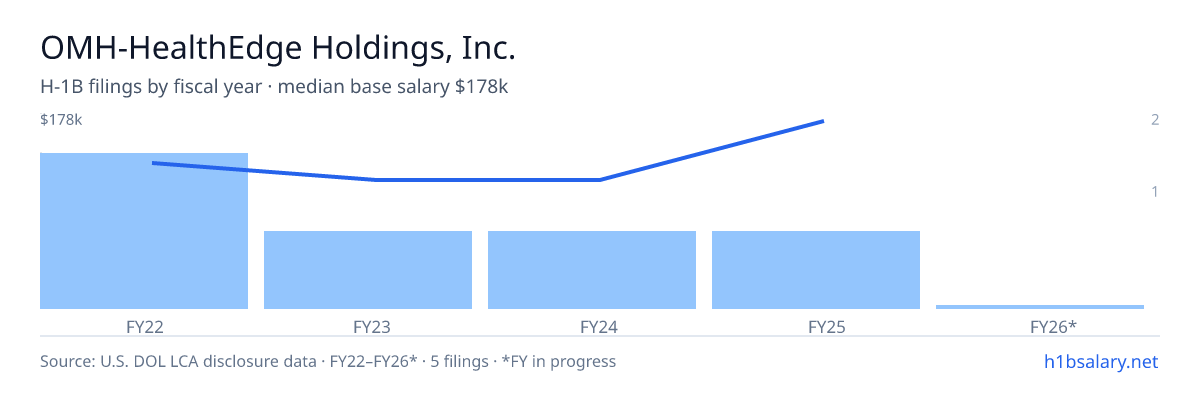
Task: Click the FY22 axis label
Action: click(x=144, y=326)
